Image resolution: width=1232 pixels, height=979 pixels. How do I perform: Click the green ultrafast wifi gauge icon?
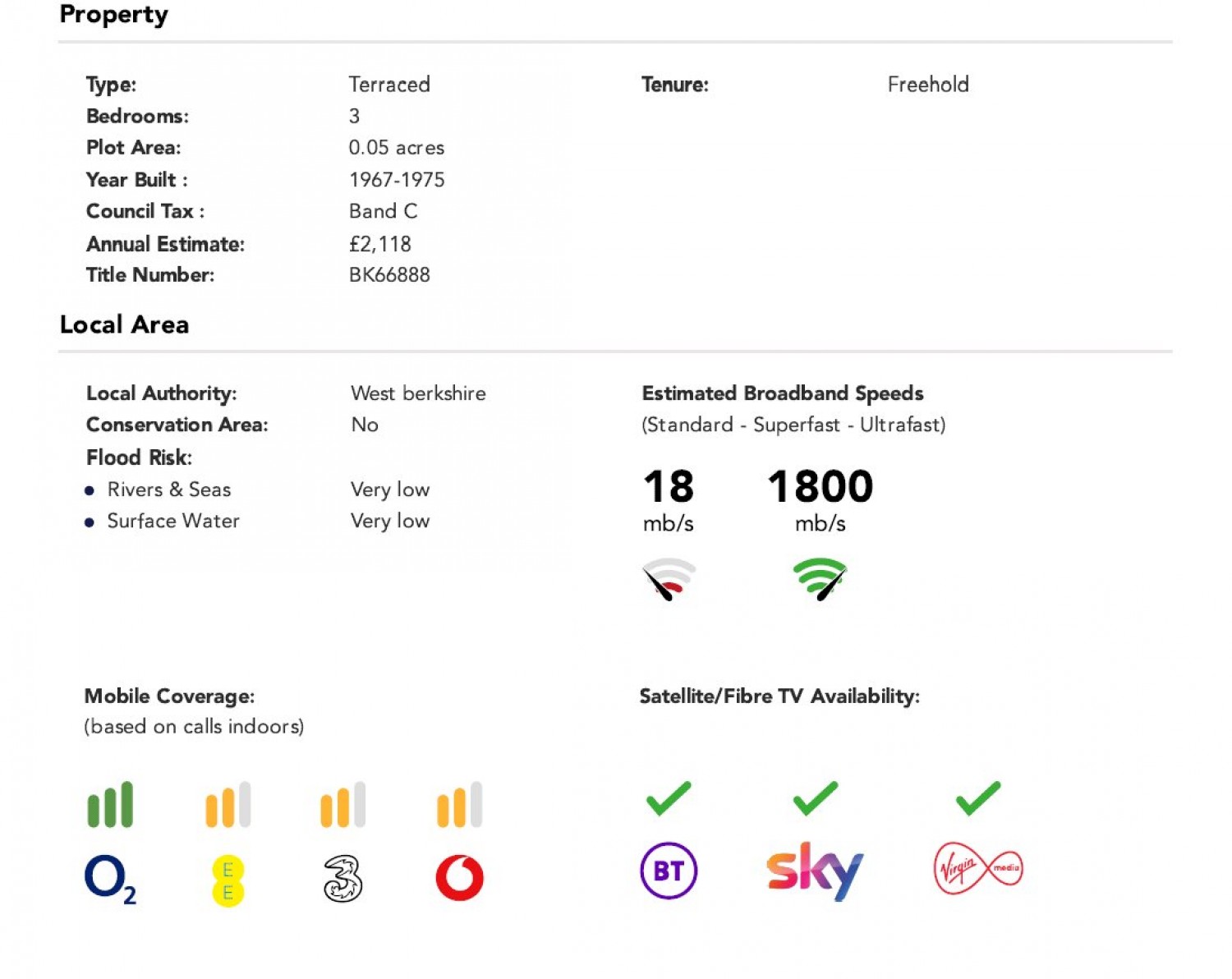pos(820,579)
